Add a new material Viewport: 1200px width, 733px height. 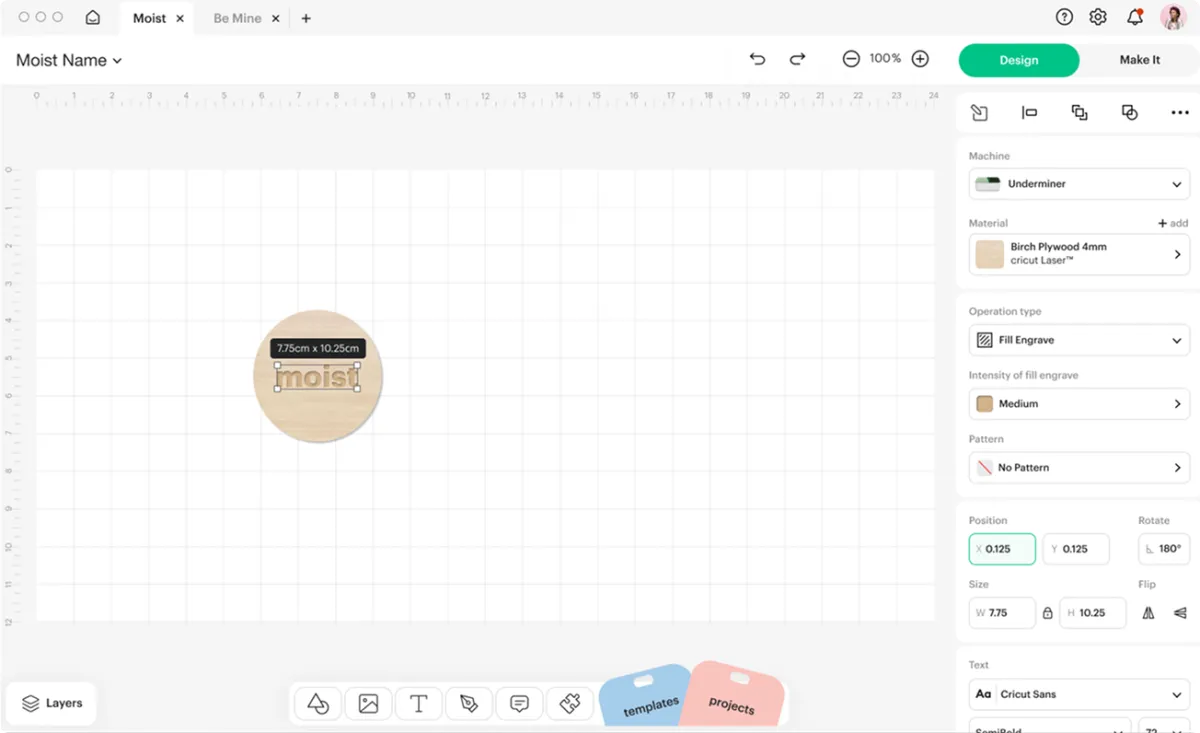[1173, 223]
